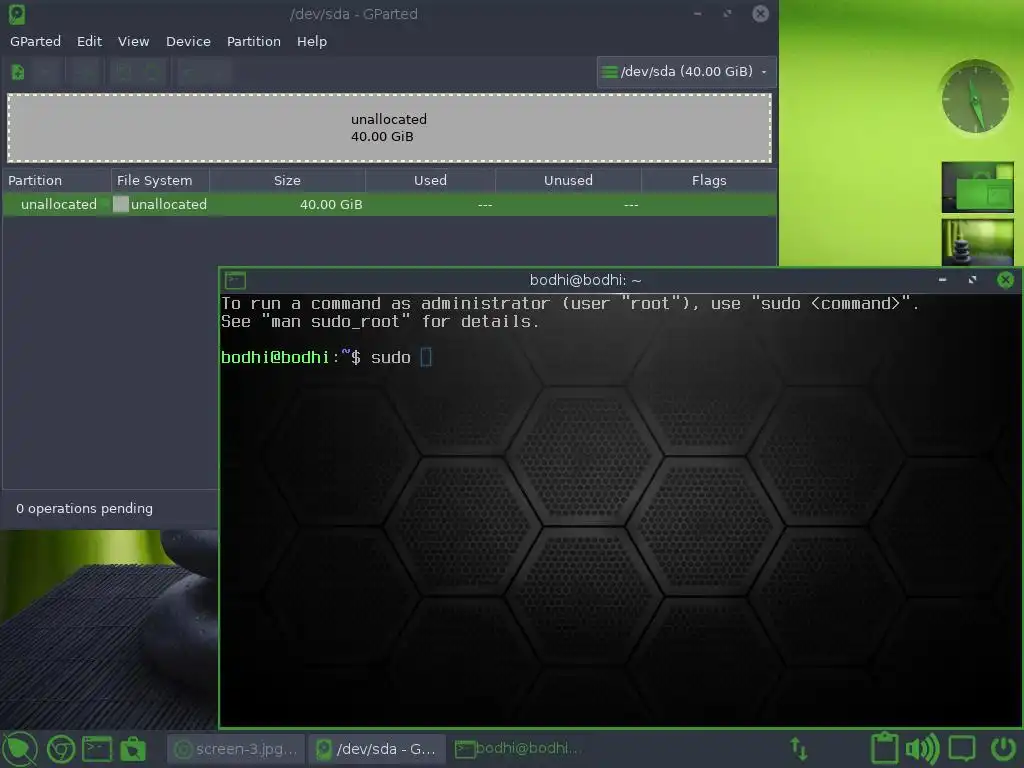Open the Device menu
This screenshot has height=768, width=1024.
tap(188, 41)
